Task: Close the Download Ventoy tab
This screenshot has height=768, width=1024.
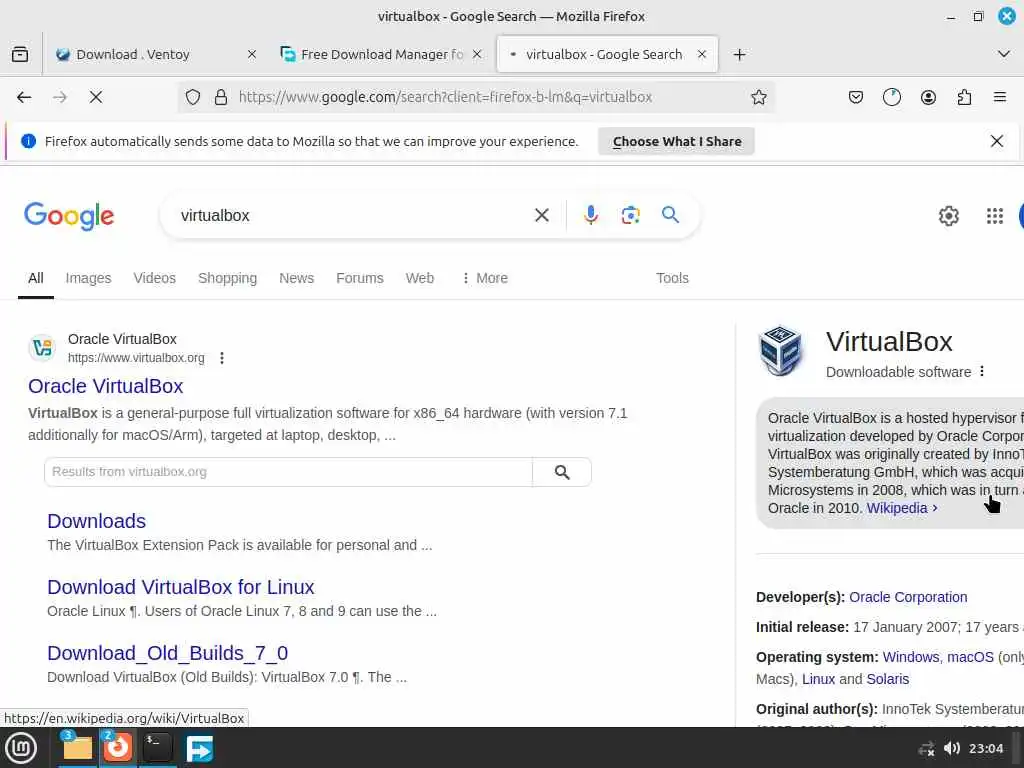Action: click(251, 54)
